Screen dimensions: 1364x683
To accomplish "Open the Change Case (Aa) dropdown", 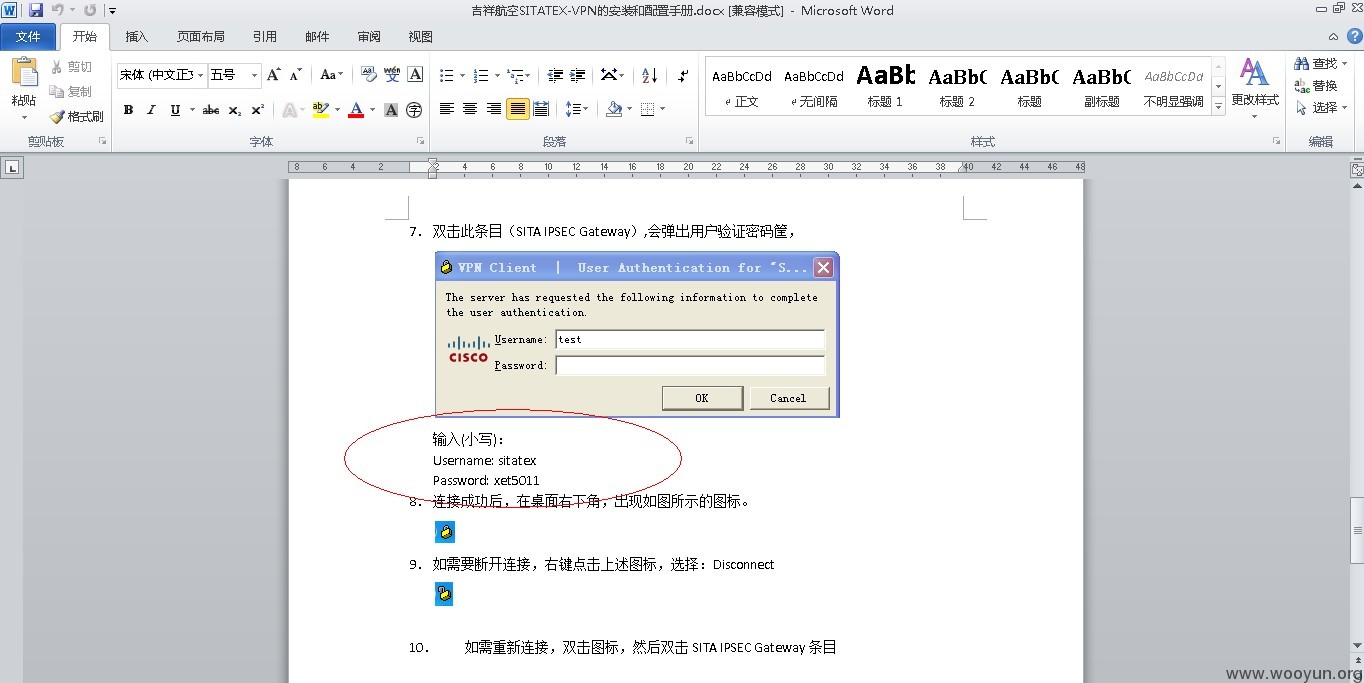I will (x=331, y=75).
